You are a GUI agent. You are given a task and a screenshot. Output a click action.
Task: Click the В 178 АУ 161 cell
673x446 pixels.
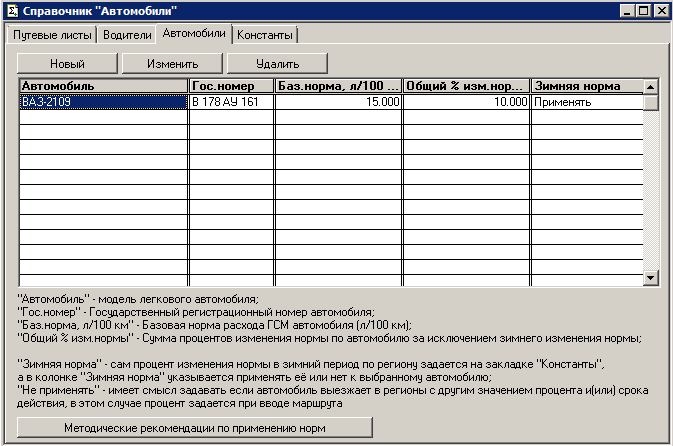[231, 102]
